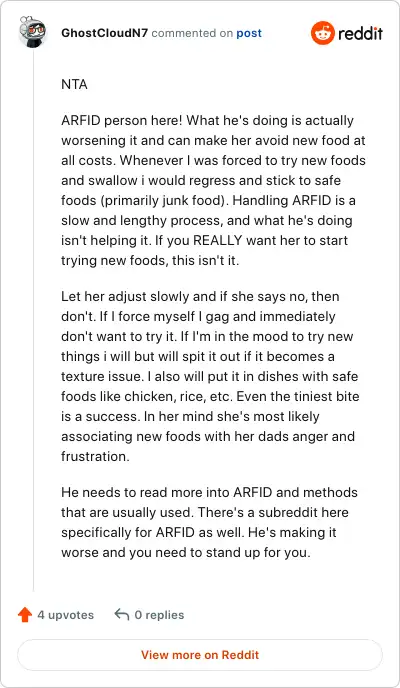This screenshot has height=688, width=400.
Task: Click the capitalized word "REALLY" in the comment
Action: 218,240
